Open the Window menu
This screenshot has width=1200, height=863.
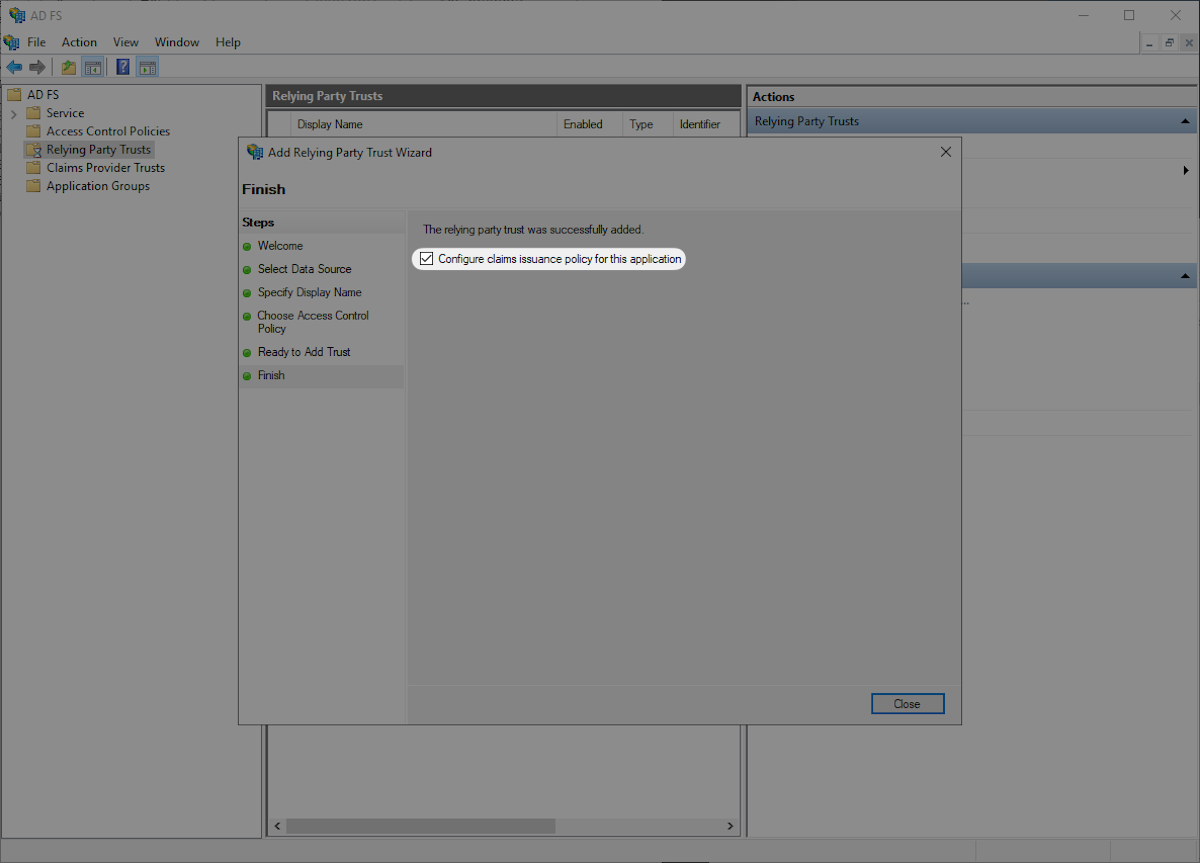177,42
